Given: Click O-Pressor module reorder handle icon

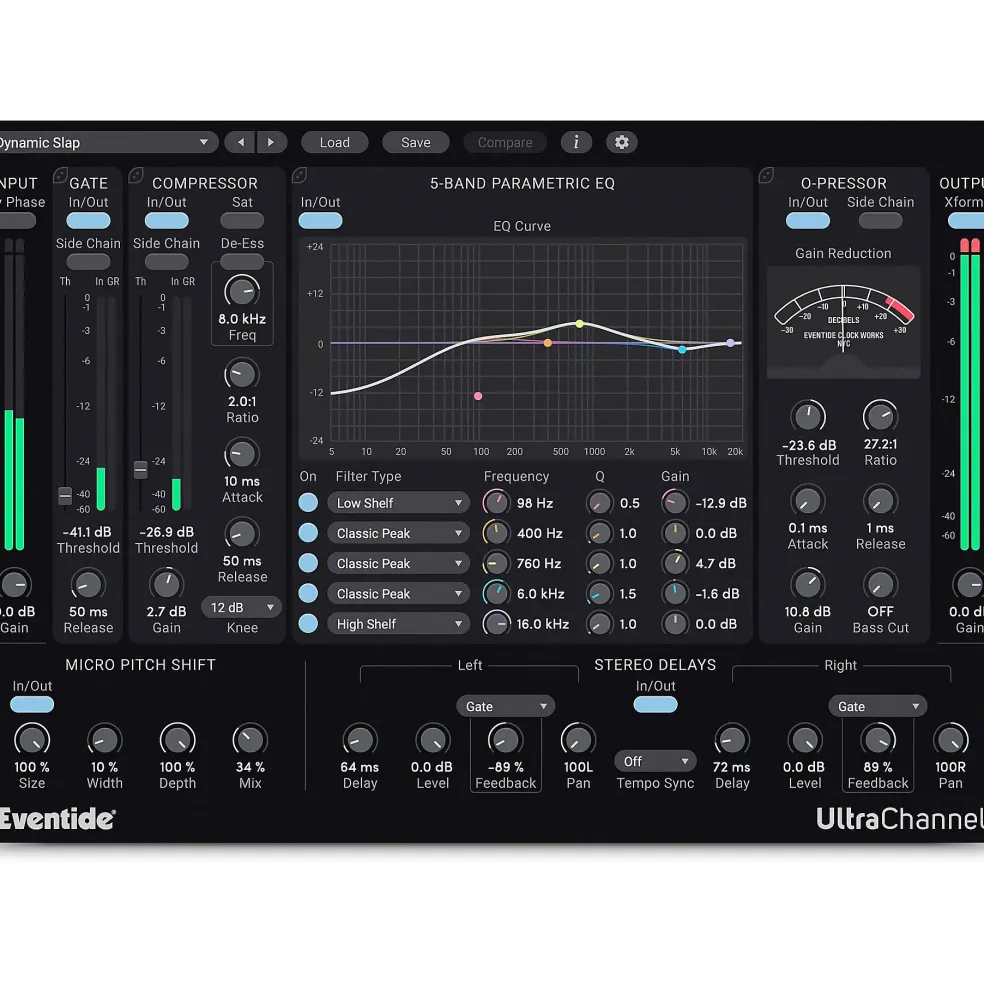Looking at the screenshot, I should pyautogui.click(x=767, y=175).
